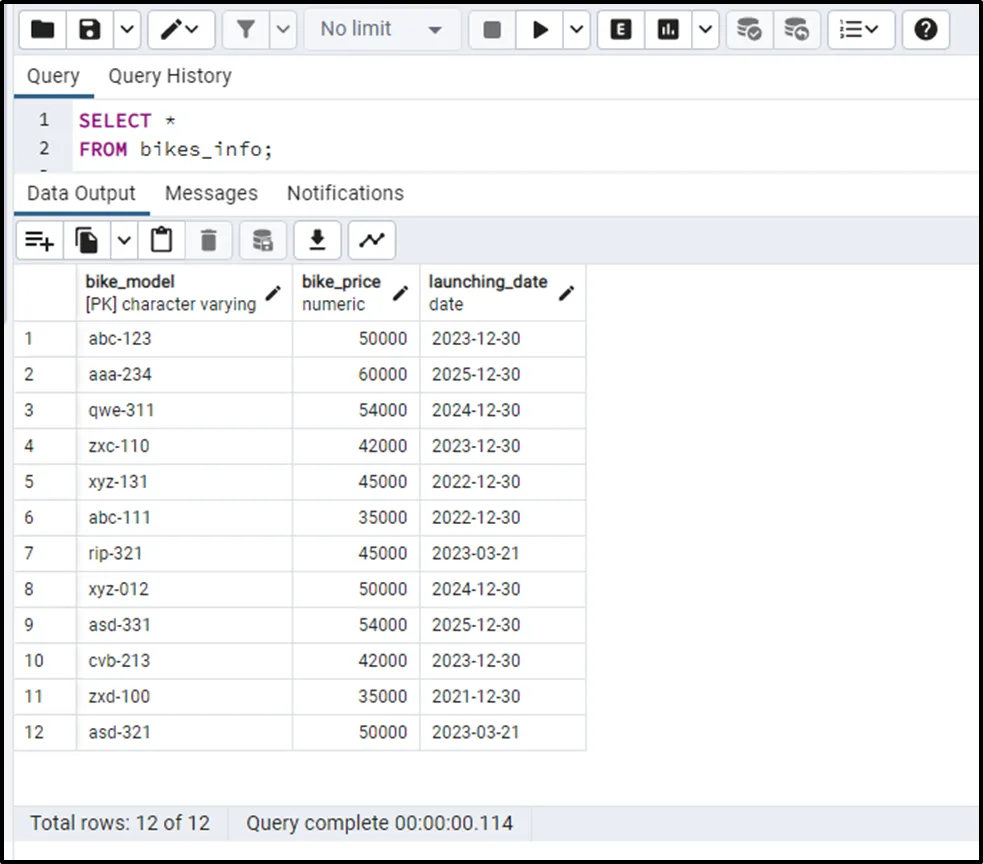The height and width of the screenshot is (864, 983).
Task: Open the No limit rows dropdown
Action: pyautogui.click(x=382, y=30)
